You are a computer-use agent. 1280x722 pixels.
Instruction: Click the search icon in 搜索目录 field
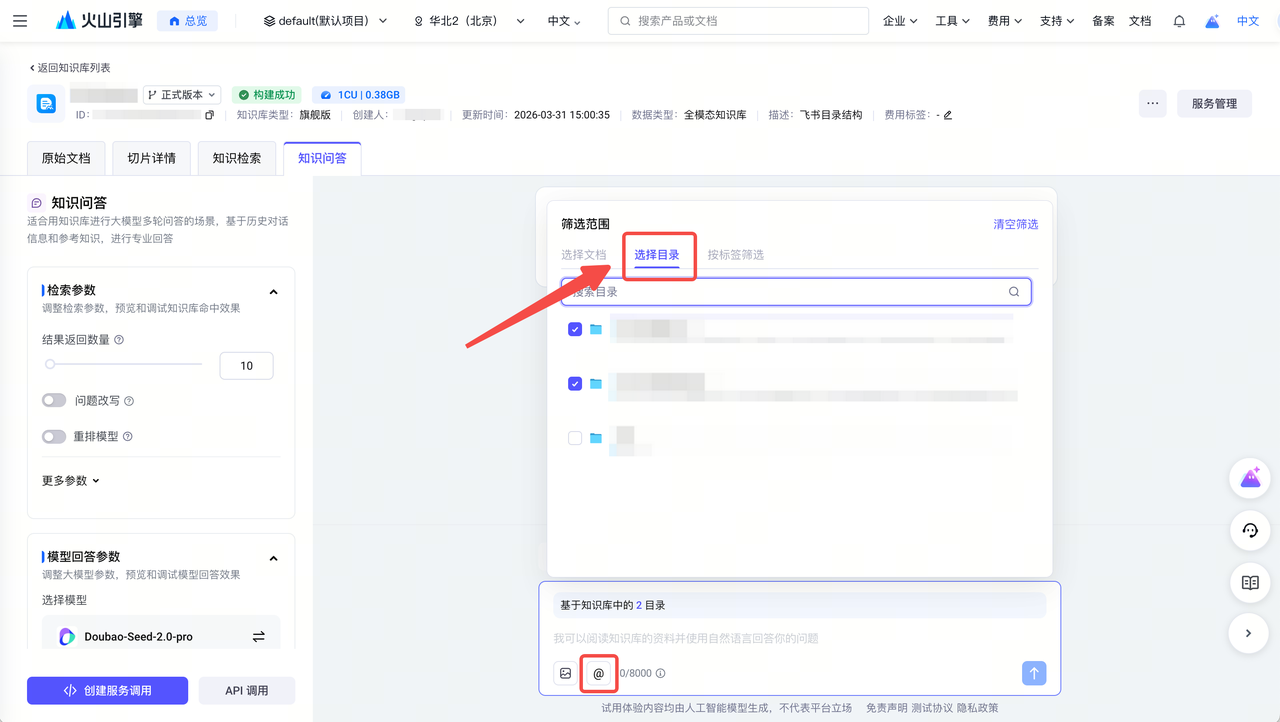[x=1014, y=292]
